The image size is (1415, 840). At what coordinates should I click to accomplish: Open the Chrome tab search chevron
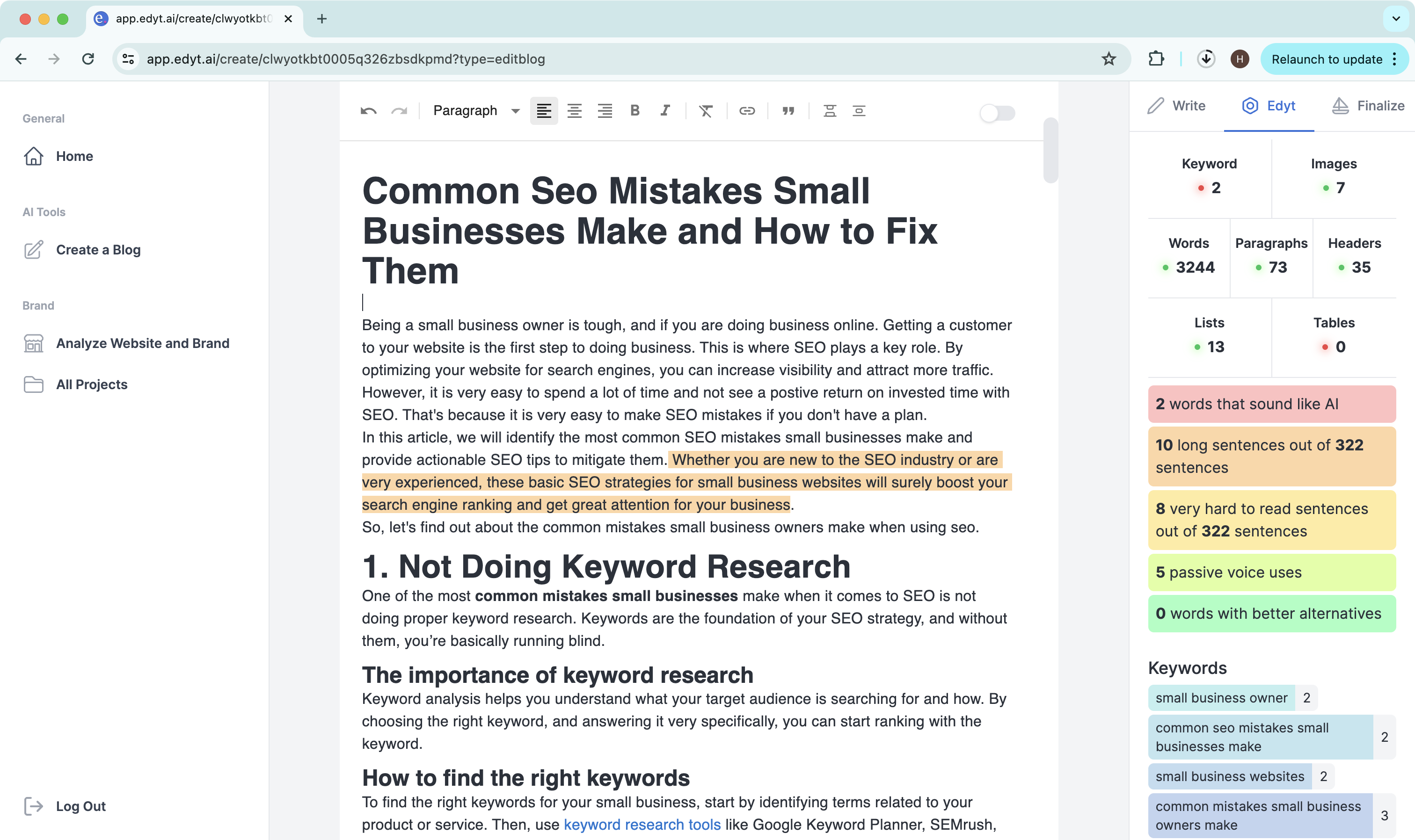click(x=1396, y=19)
